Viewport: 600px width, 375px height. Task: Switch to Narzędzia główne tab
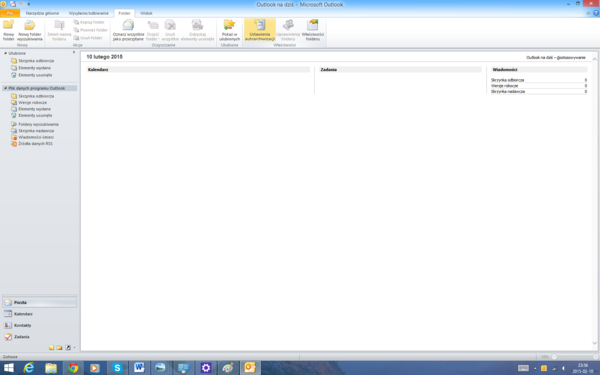(x=42, y=13)
